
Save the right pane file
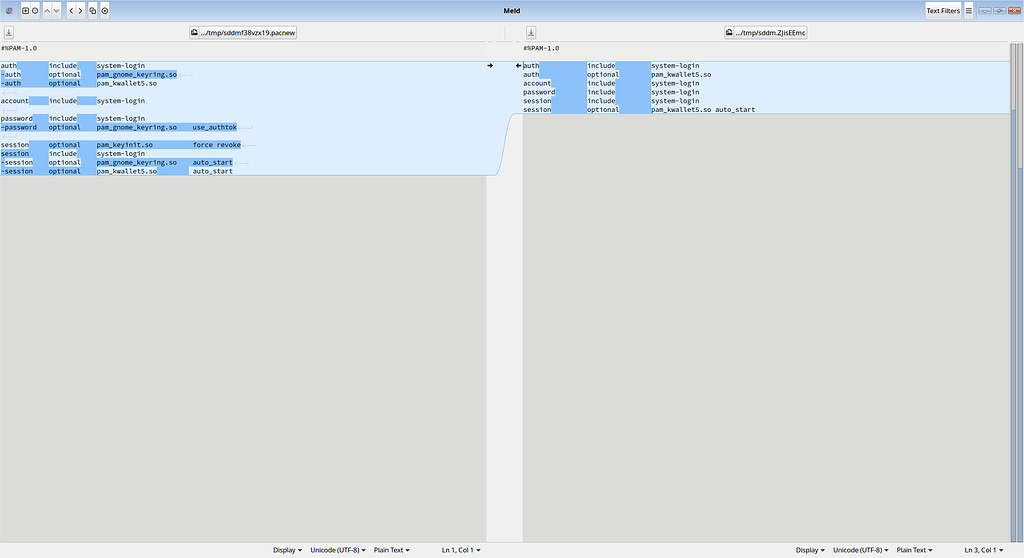(x=531, y=32)
